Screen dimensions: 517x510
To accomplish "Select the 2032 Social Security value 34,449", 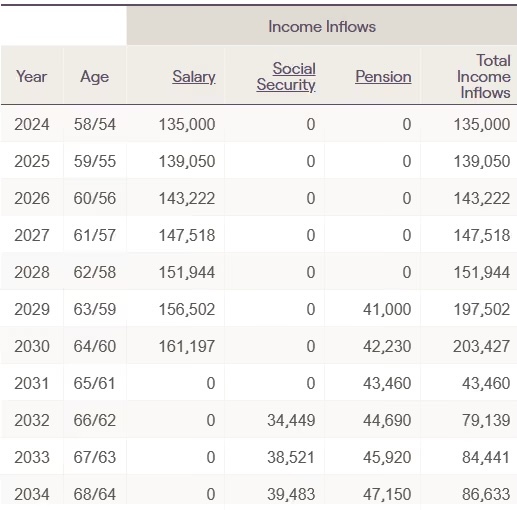I will [291, 420].
